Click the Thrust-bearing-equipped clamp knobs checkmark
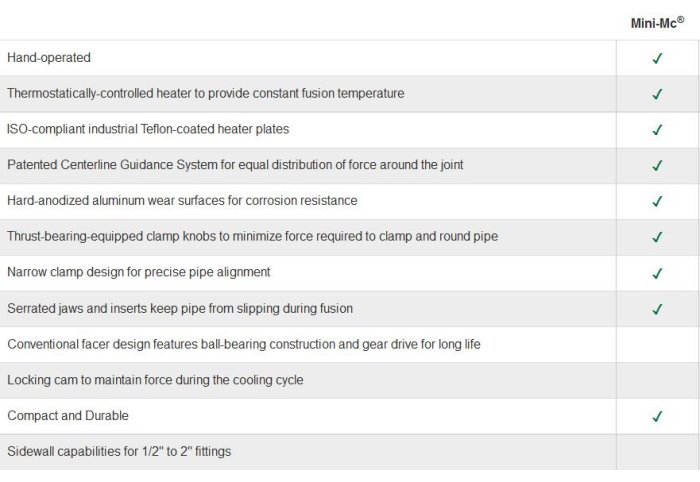The image size is (700, 482). point(657,237)
